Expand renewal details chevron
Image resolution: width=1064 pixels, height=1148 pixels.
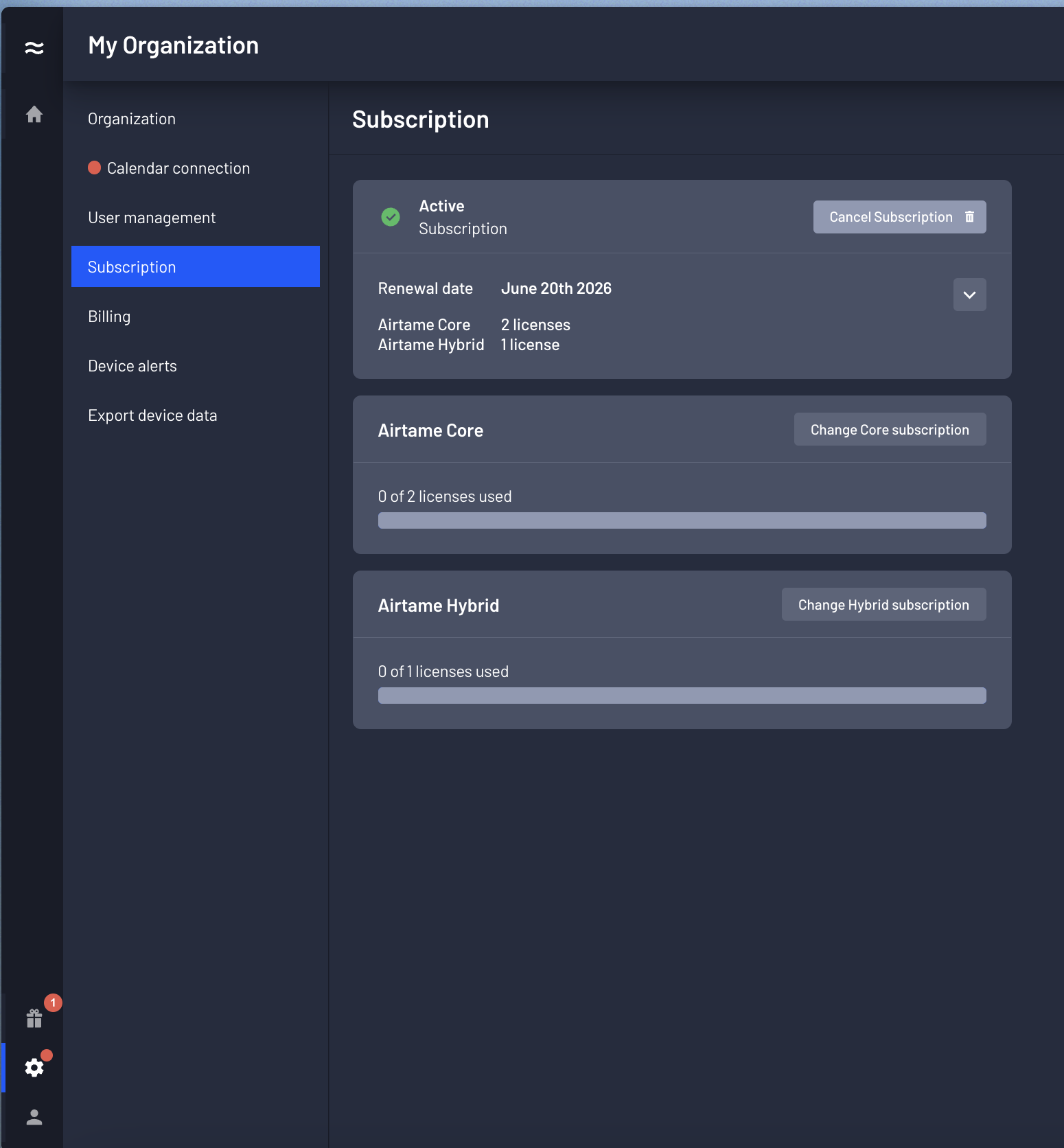[x=969, y=295]
